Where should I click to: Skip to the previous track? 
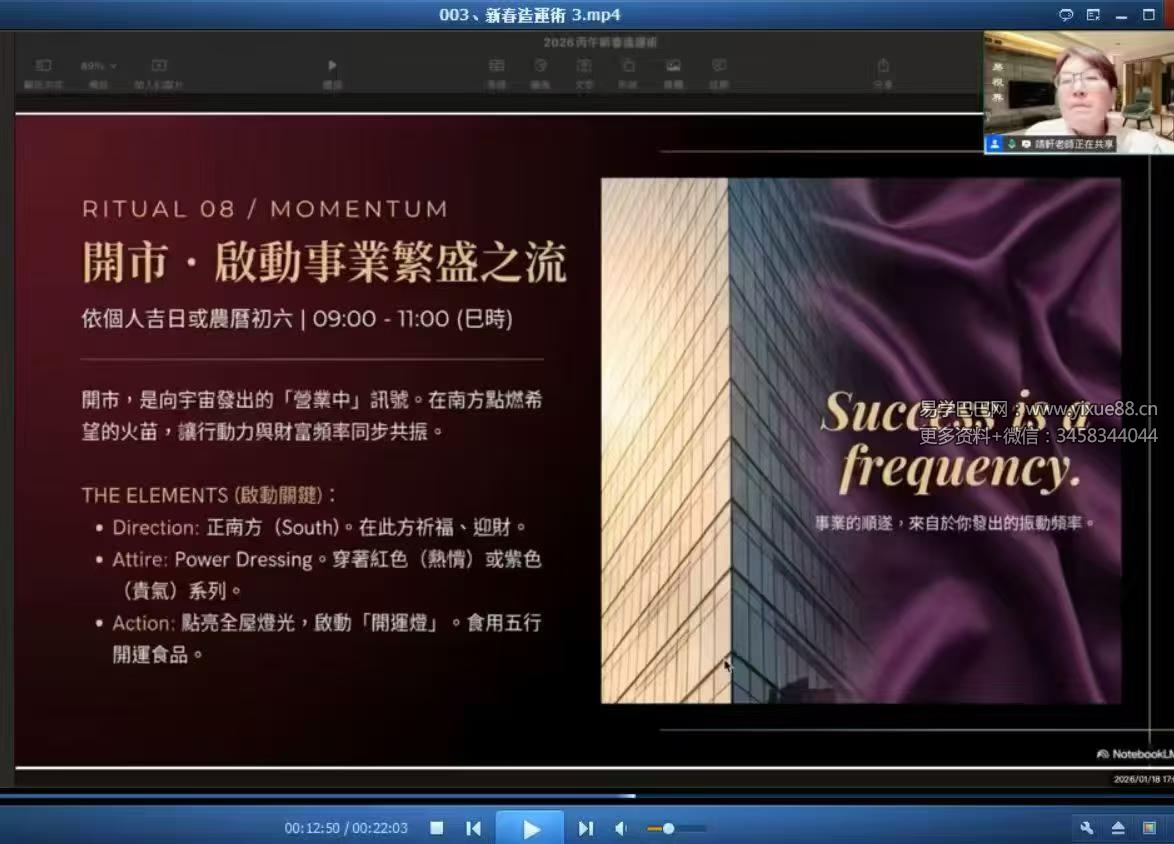(x=474, y=828)
